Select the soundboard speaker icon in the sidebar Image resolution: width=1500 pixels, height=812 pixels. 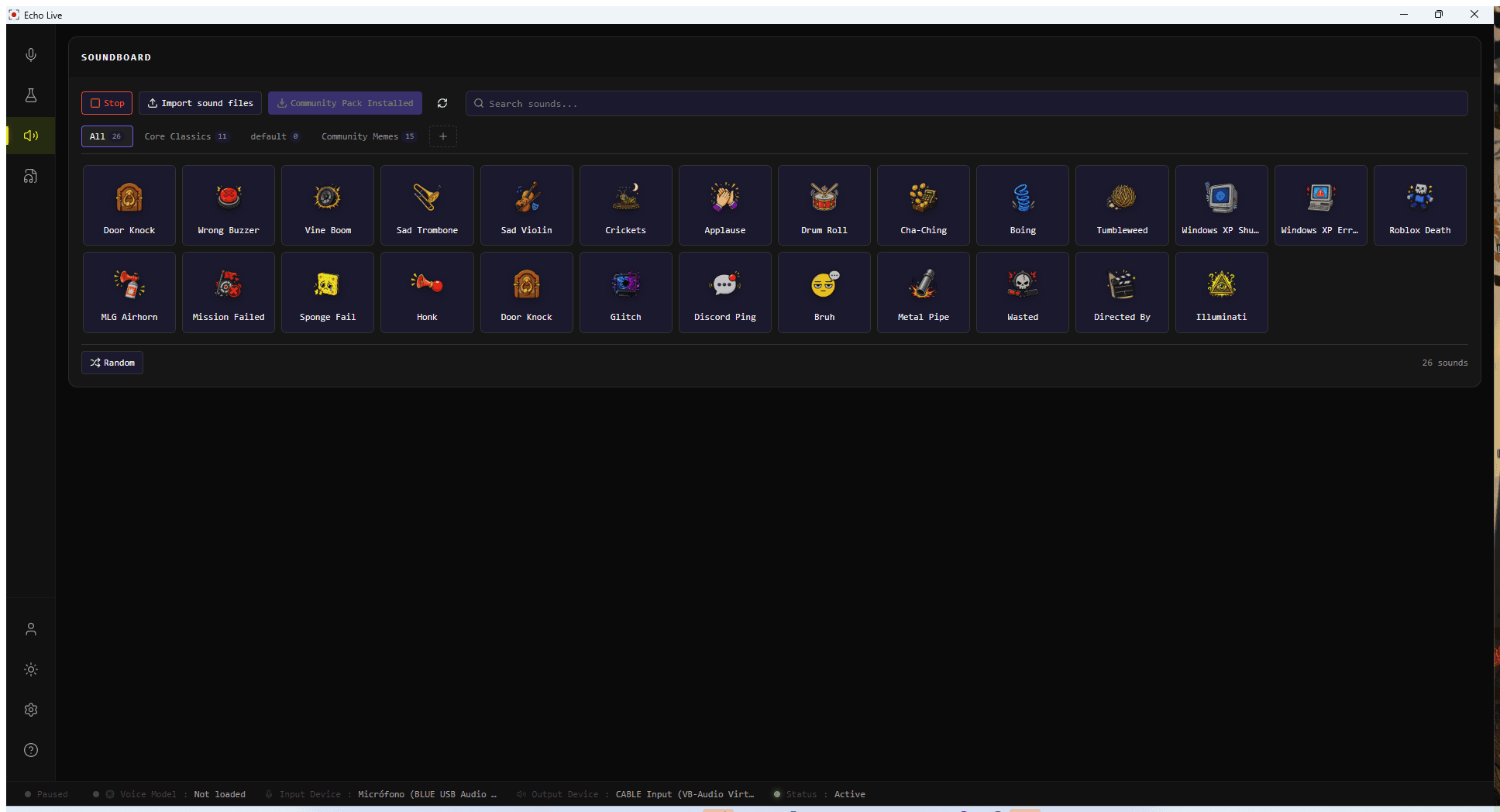point(31,136)
